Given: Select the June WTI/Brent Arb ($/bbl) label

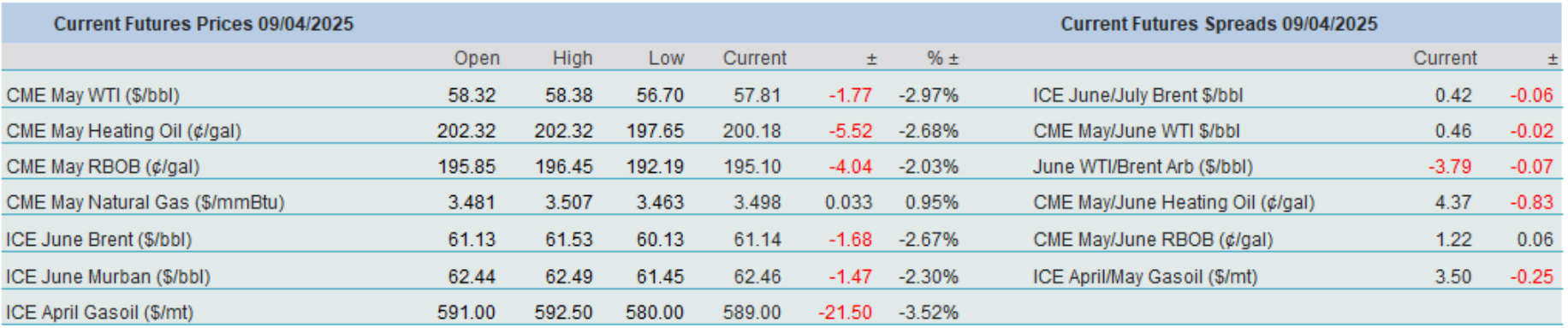Looking at the screenshot, I should [x=1143, y=167].
